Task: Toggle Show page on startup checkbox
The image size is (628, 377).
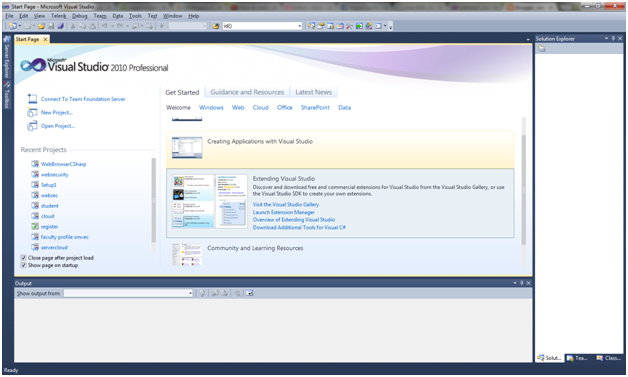Action: pyautogui.click(x=24, y=265)
